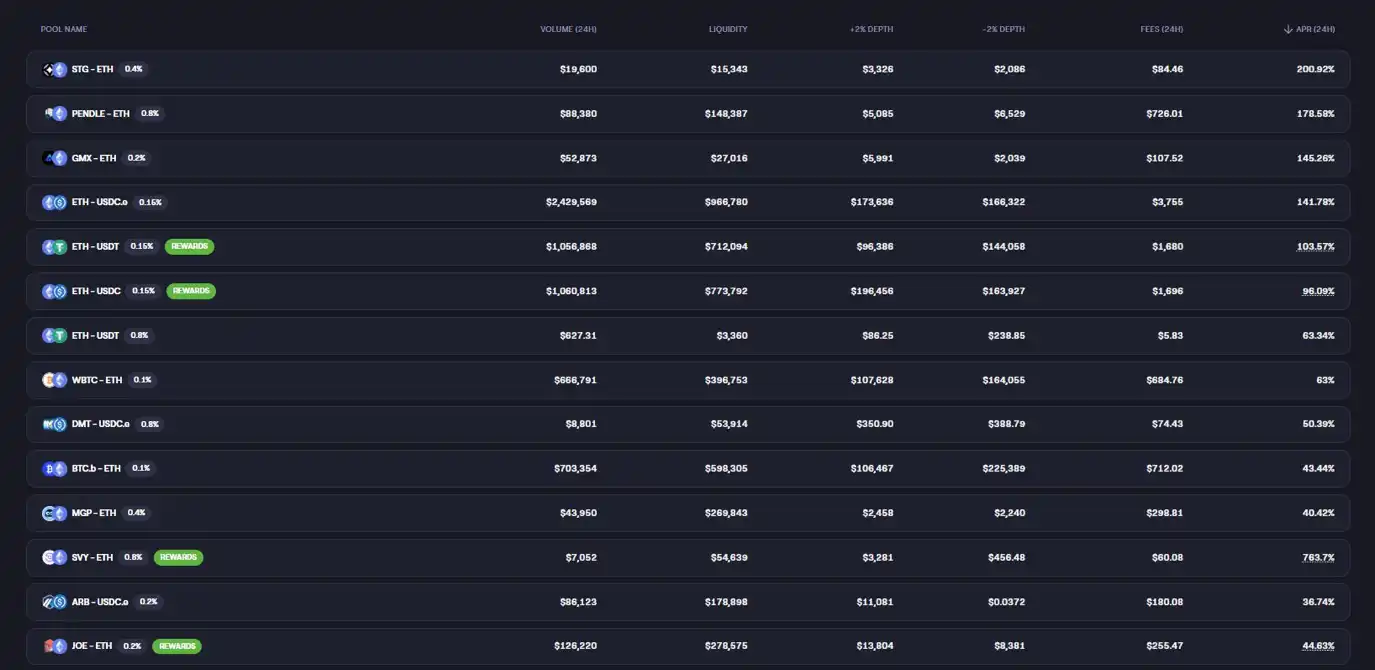Click the GMX-ETH token pair icon
1375x670 pixels.
pos(54,158)
